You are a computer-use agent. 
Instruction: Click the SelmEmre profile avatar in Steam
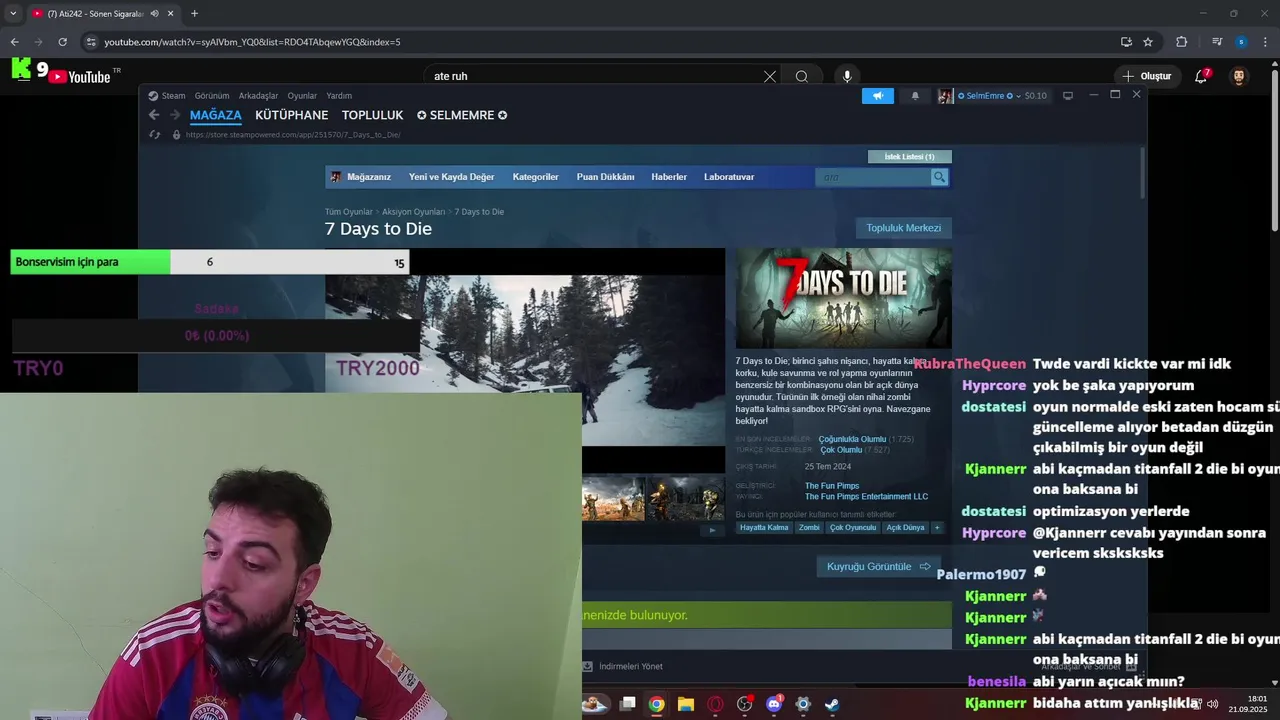tap(945, 96)
